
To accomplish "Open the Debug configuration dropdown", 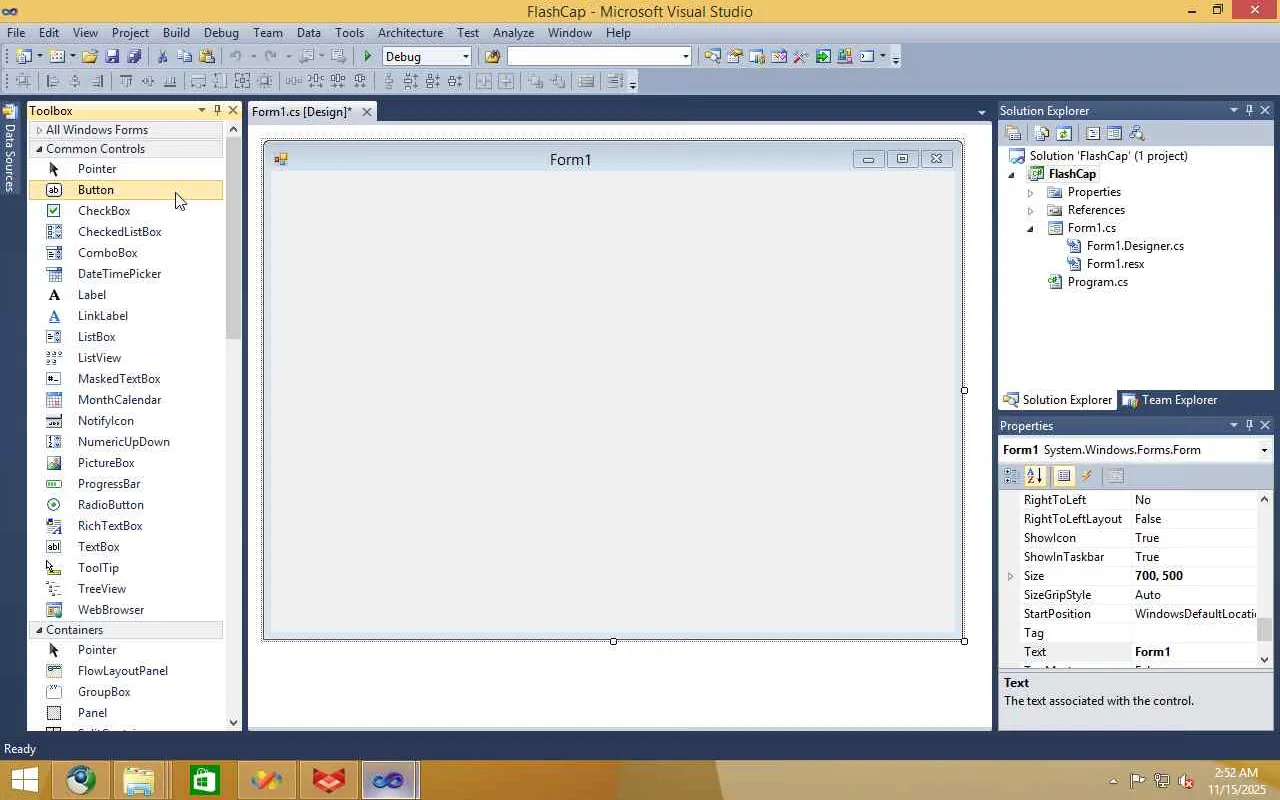I will [465, 57].
